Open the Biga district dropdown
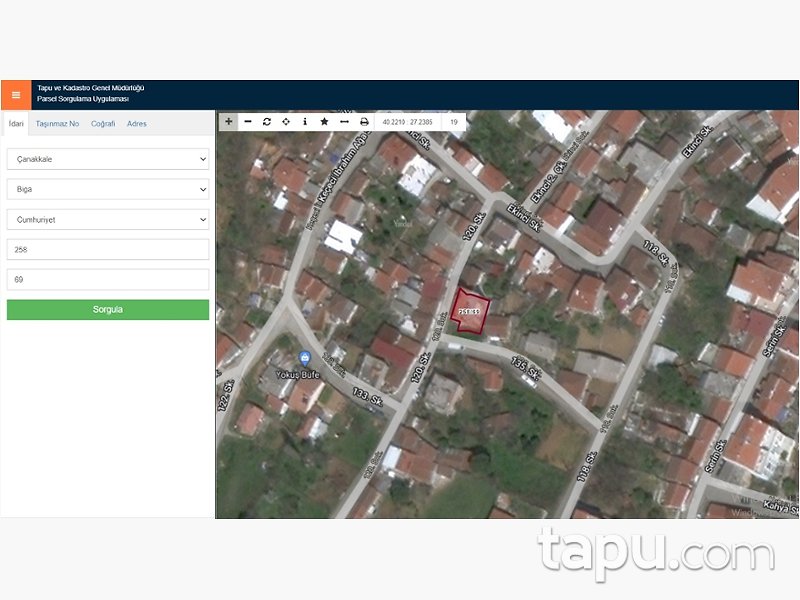Viewport: 800px width, 600px height. coord(108,189)
